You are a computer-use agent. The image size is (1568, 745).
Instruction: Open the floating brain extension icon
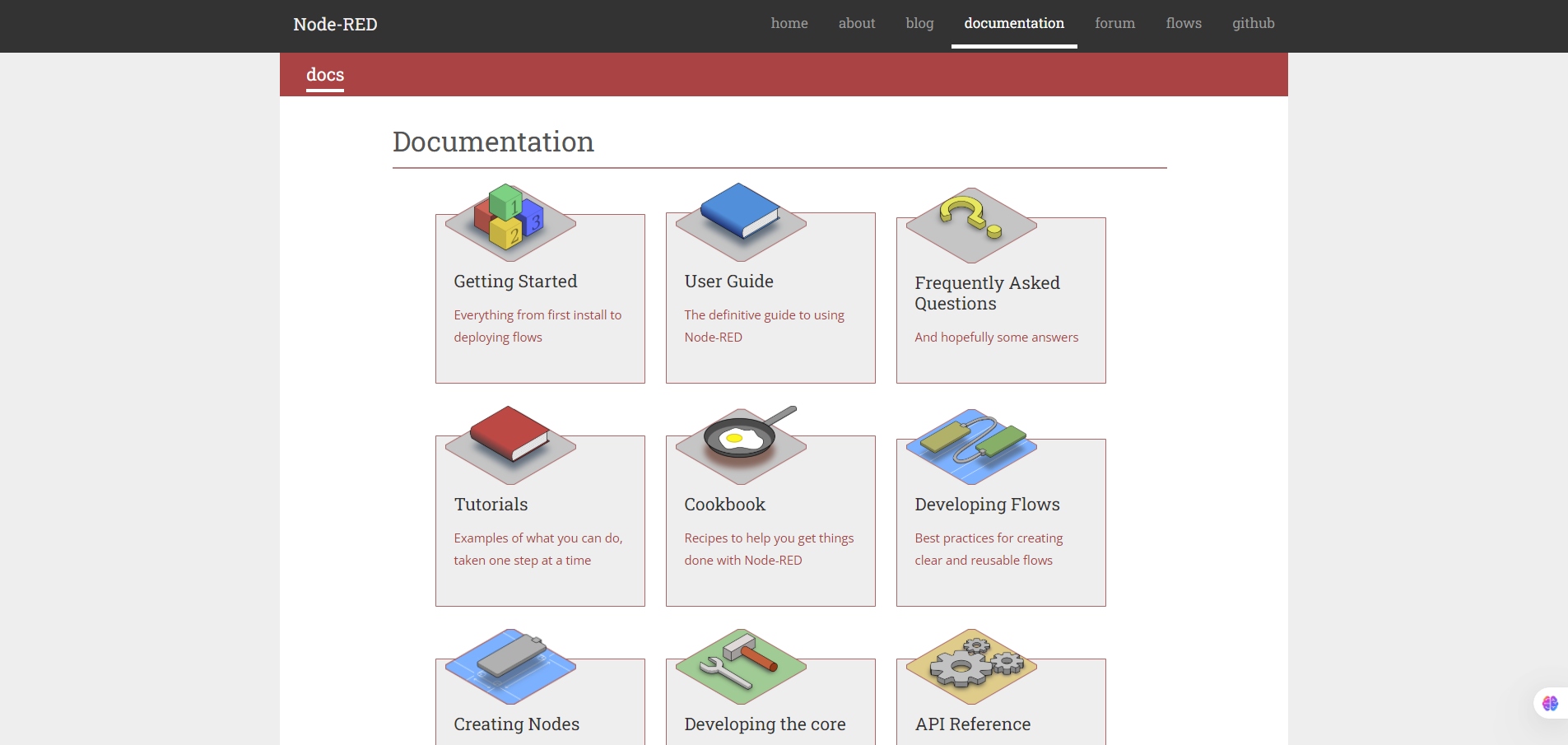[x=1550, y=703]
